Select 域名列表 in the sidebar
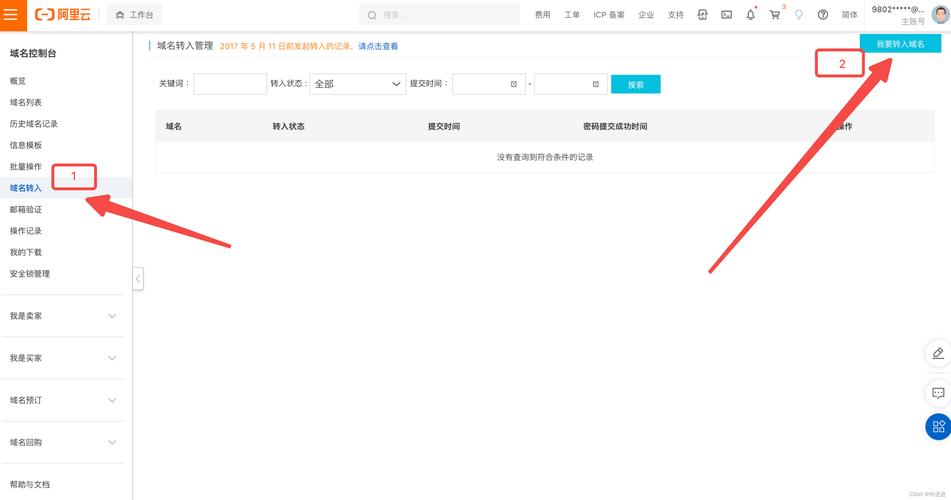Image resolution: width=951 pixels, height=500 pixels. [26, 102]
